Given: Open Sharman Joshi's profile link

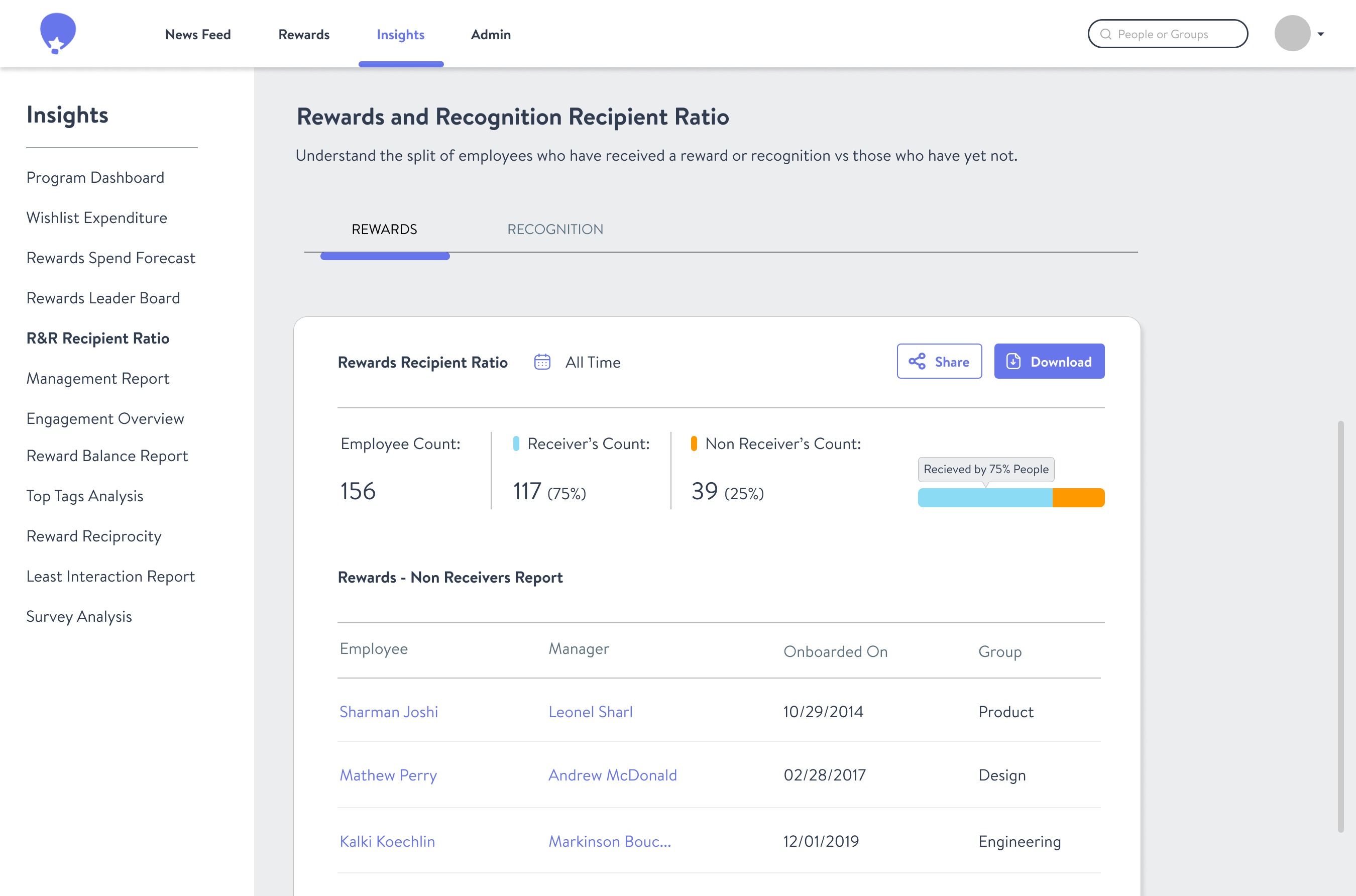Looking at the screenshot, I should [x=389, y=712].
